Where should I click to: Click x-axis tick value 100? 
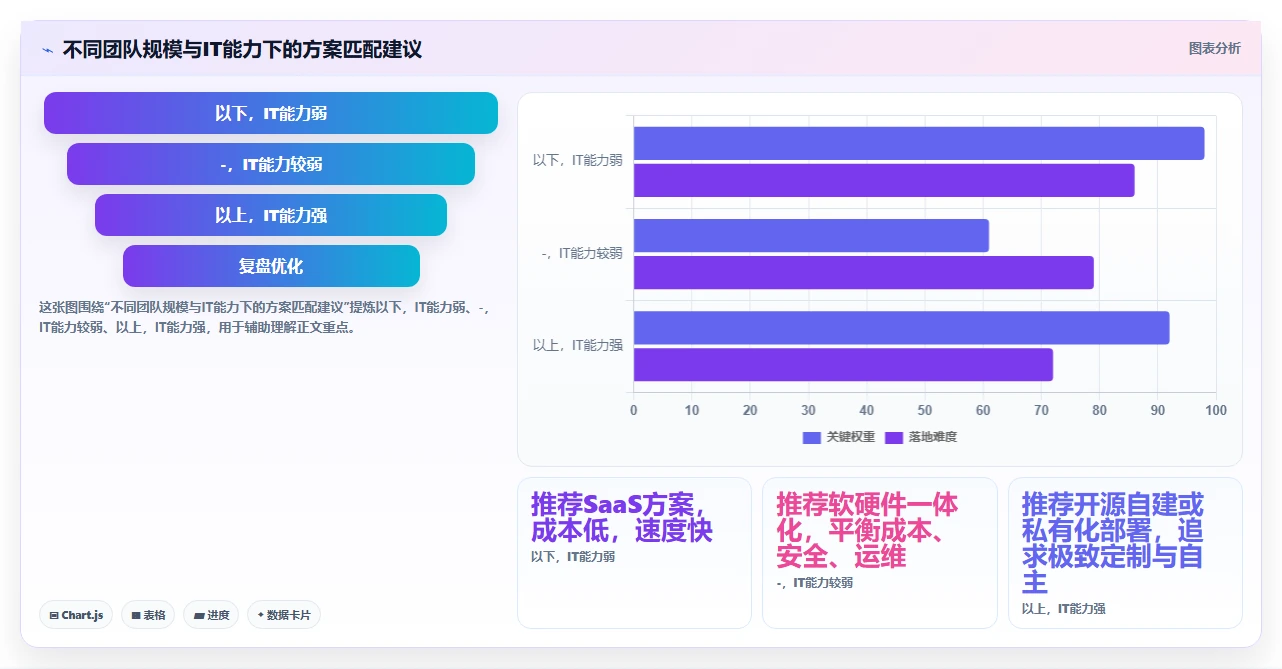pos(1216,410)
